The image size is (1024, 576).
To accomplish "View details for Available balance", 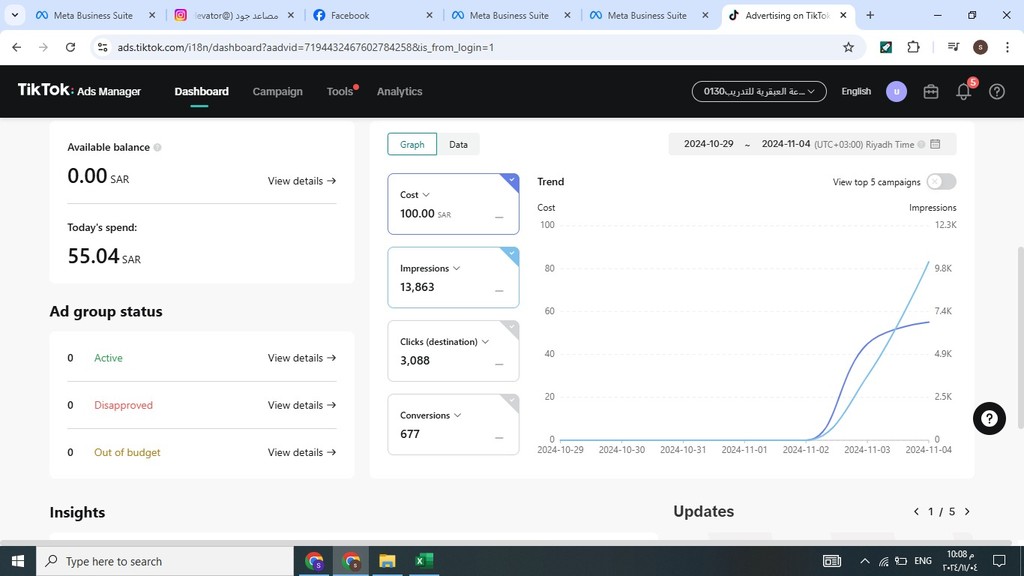I will pos(302,181).
